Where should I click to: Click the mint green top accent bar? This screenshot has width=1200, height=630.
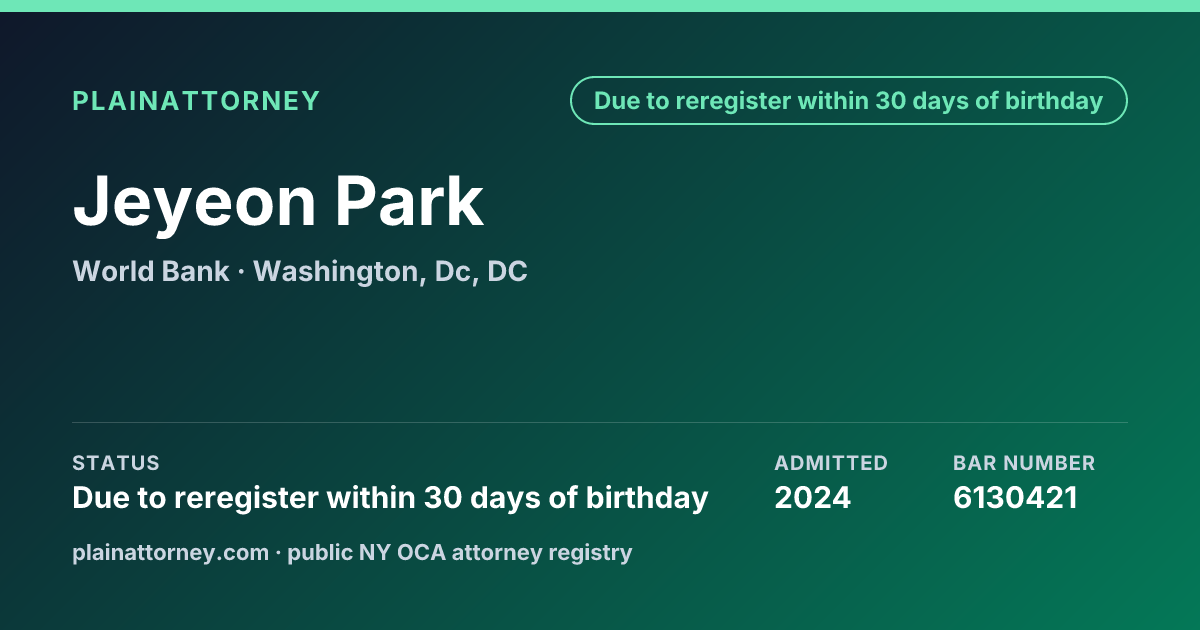coord(600,6)
